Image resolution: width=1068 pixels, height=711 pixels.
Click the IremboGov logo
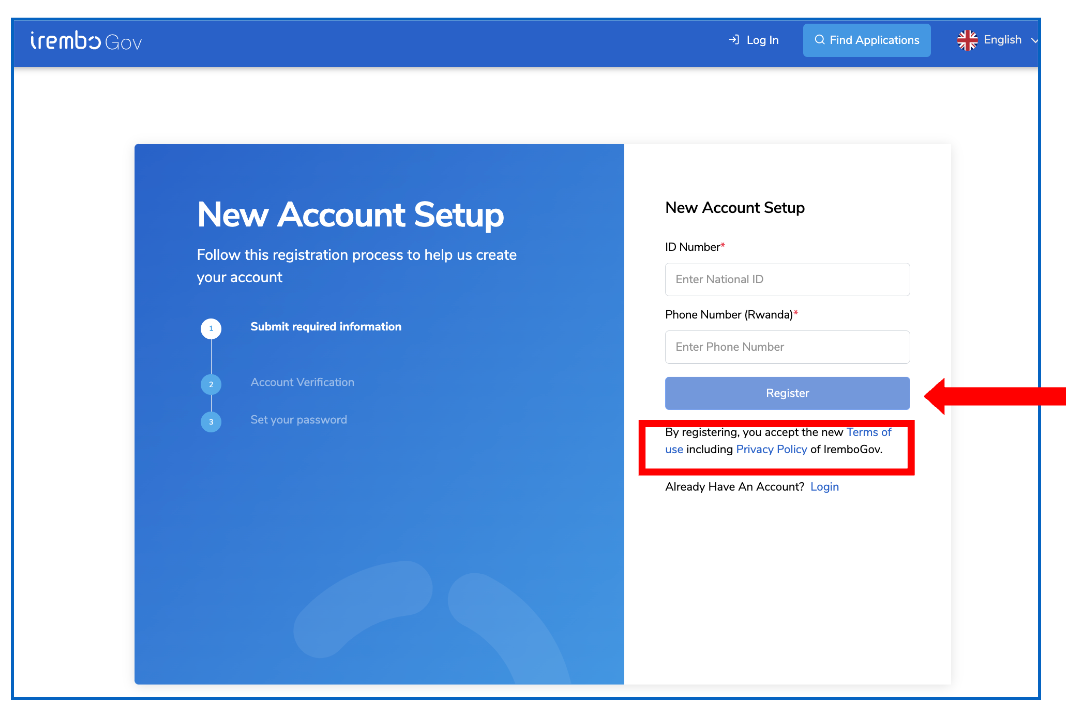pos(86,42)
